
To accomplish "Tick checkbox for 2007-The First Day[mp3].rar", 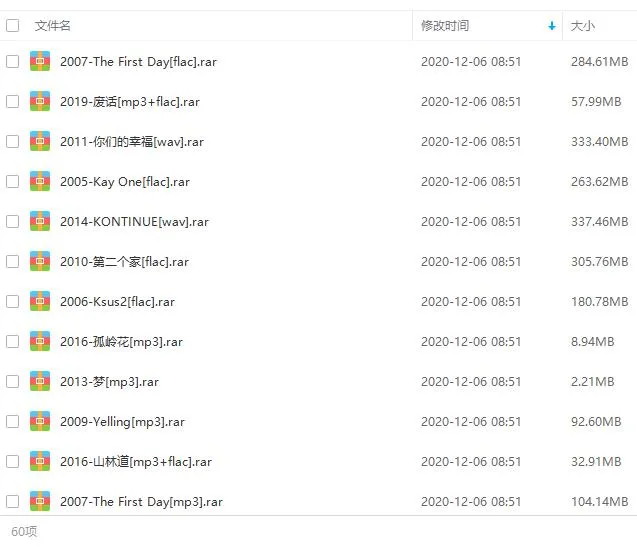I will pyautogui.click(x=13, y=501).
